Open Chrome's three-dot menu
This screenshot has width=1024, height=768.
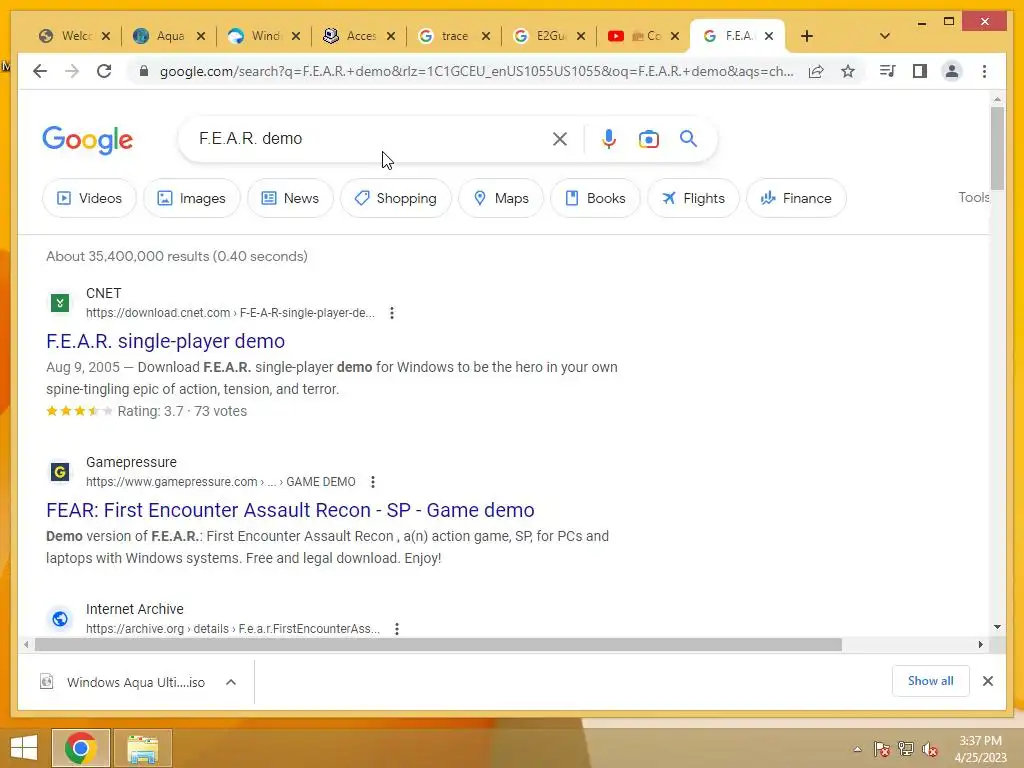[x=984, y=71]
